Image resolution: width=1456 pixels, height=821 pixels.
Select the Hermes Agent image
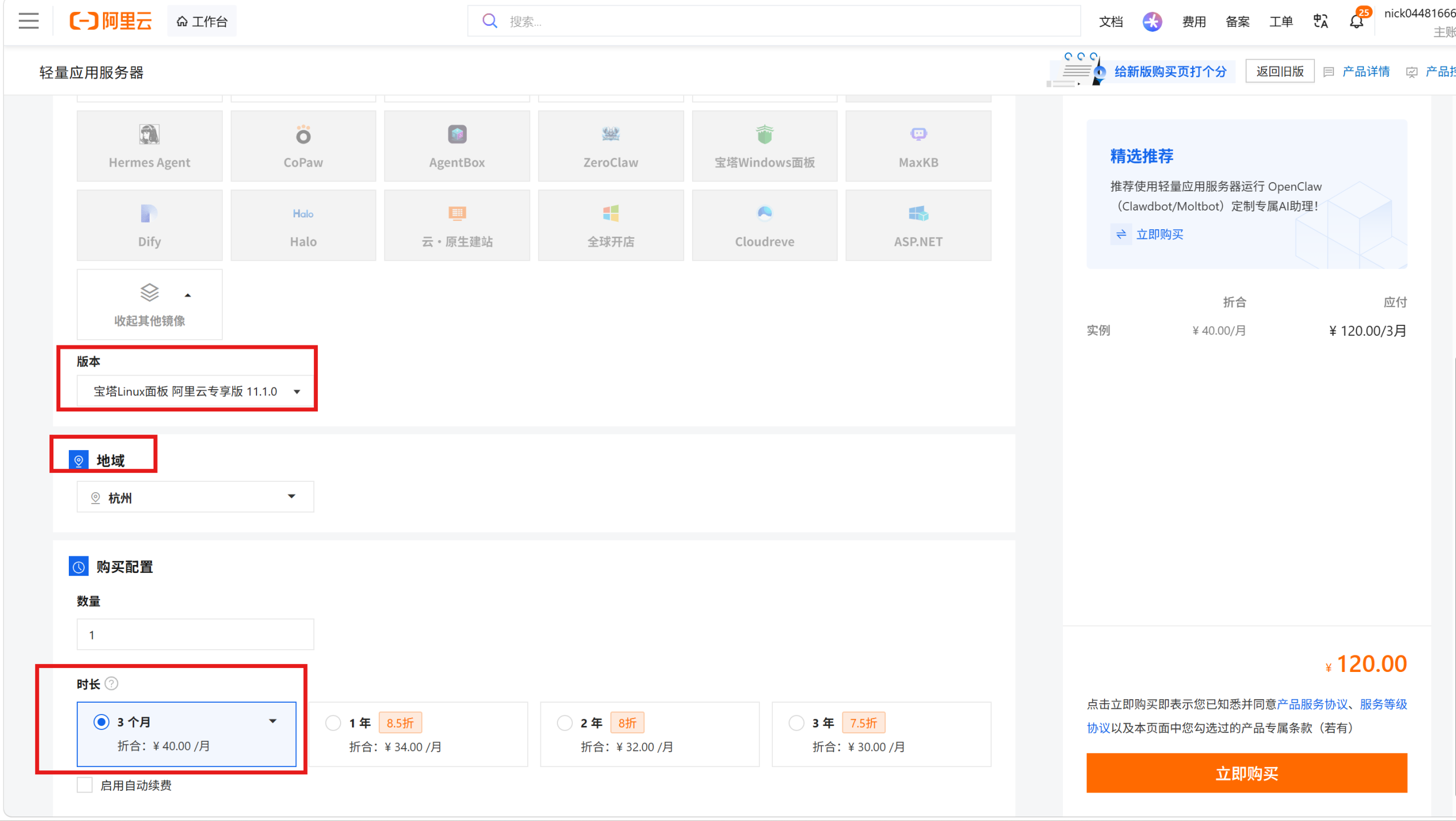(150, 146)
